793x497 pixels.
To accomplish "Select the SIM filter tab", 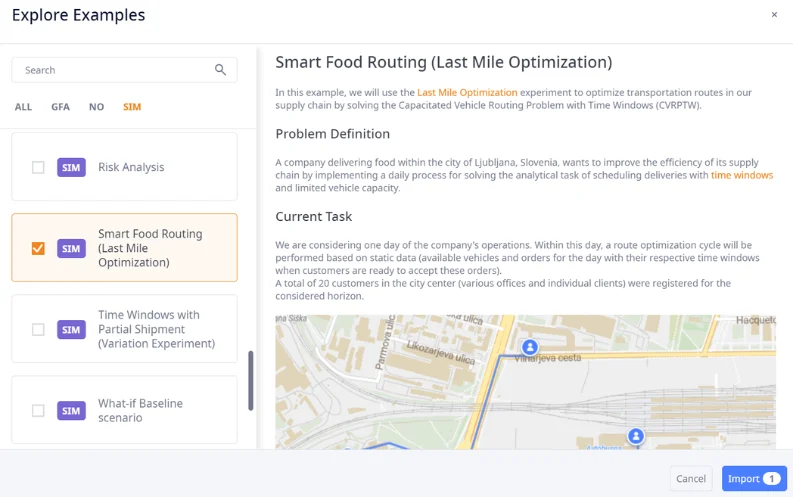I will (x=132, y=107).
